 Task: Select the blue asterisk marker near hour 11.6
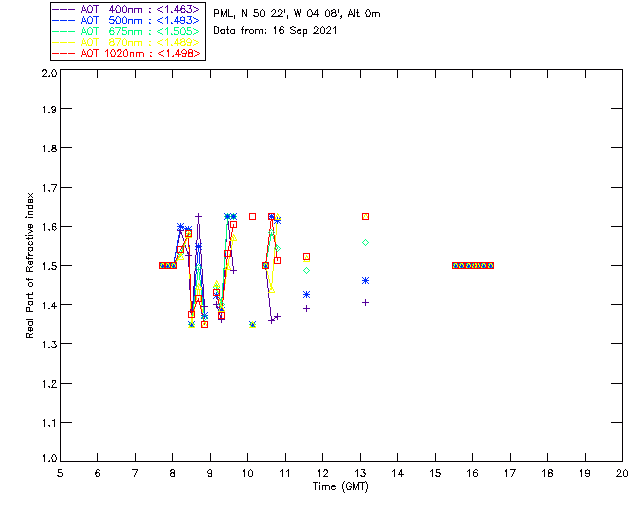tap(307, 294)
